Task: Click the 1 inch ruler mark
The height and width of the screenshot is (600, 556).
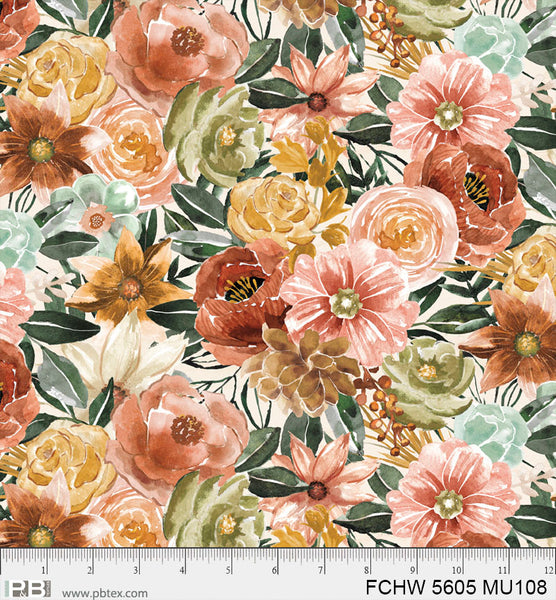Action: click(x=44, y=571)
